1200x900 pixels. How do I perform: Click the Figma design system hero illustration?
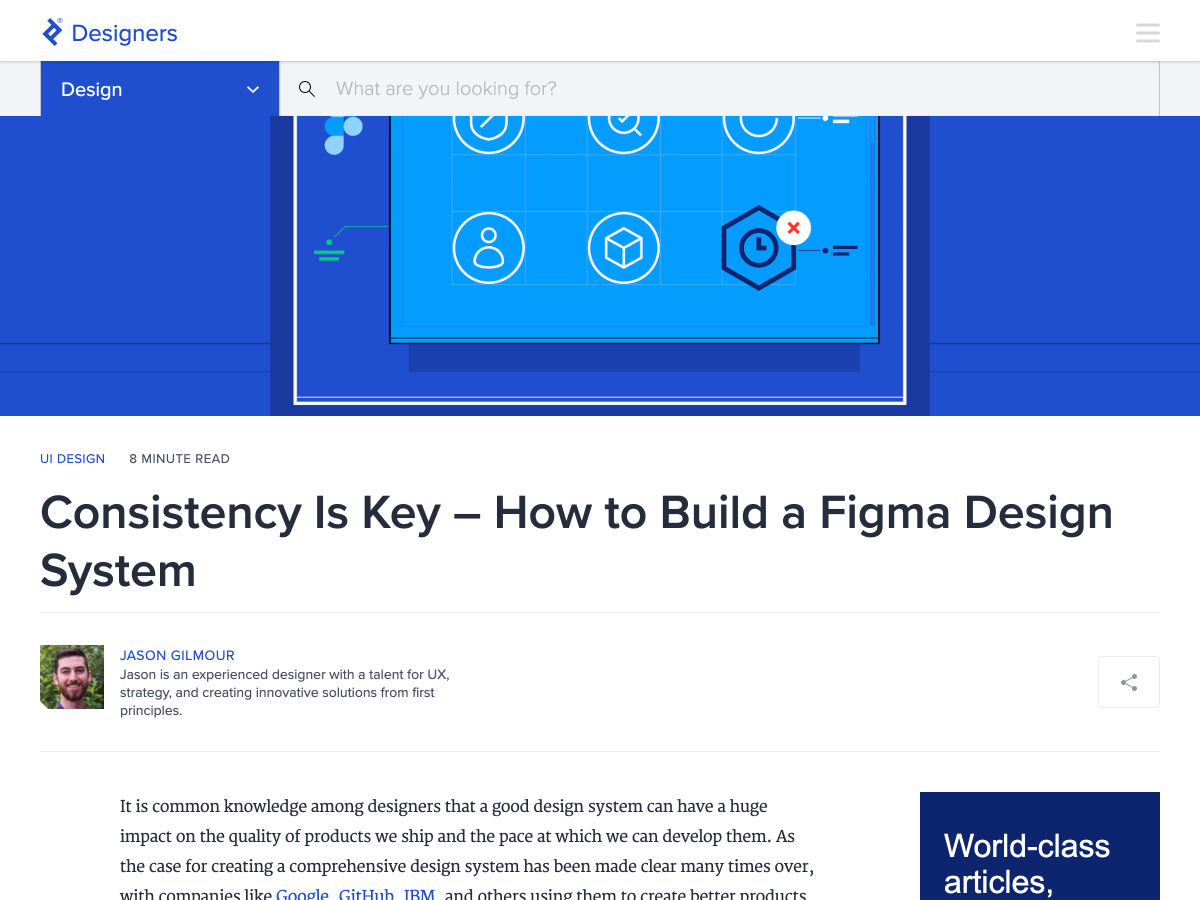pos(600,266)
